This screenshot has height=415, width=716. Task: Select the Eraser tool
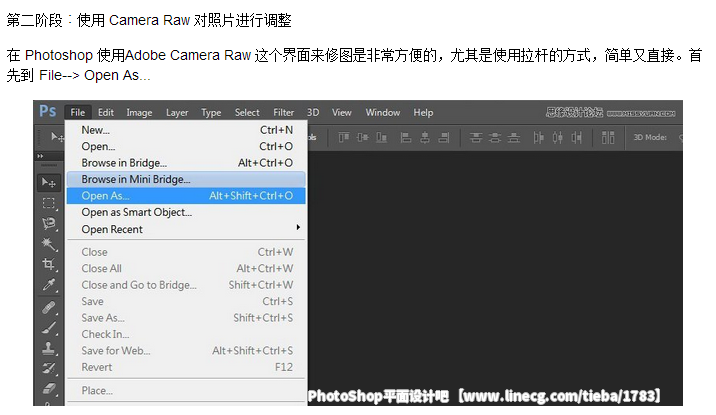coord(48,389)
